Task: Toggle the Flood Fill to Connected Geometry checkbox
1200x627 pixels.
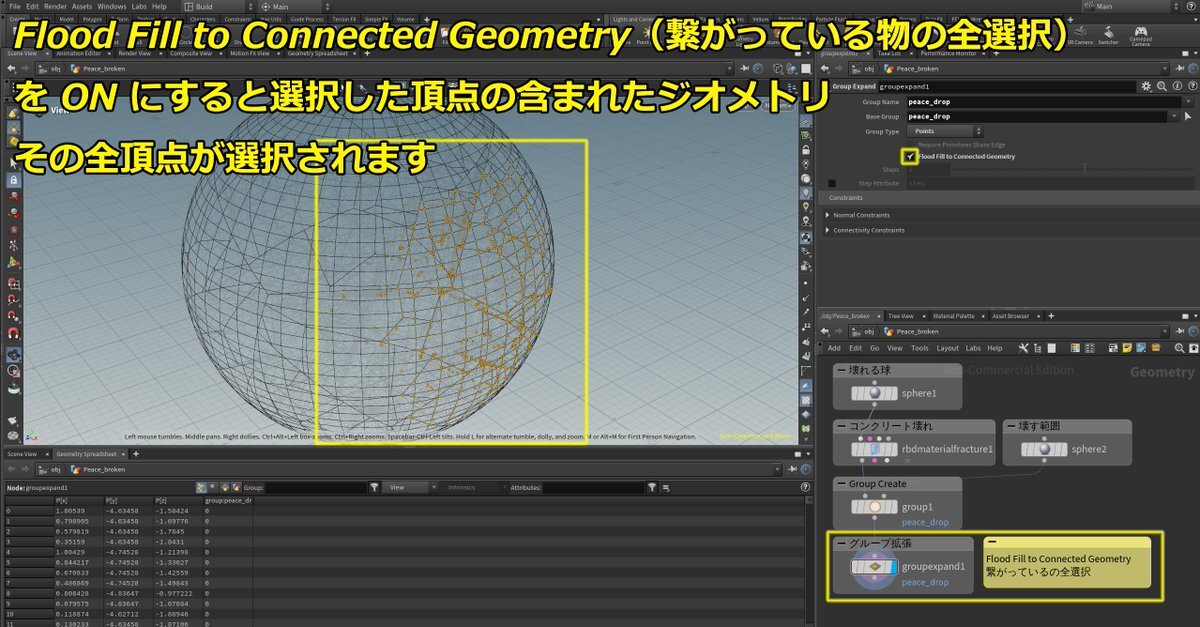Action: 909,157
